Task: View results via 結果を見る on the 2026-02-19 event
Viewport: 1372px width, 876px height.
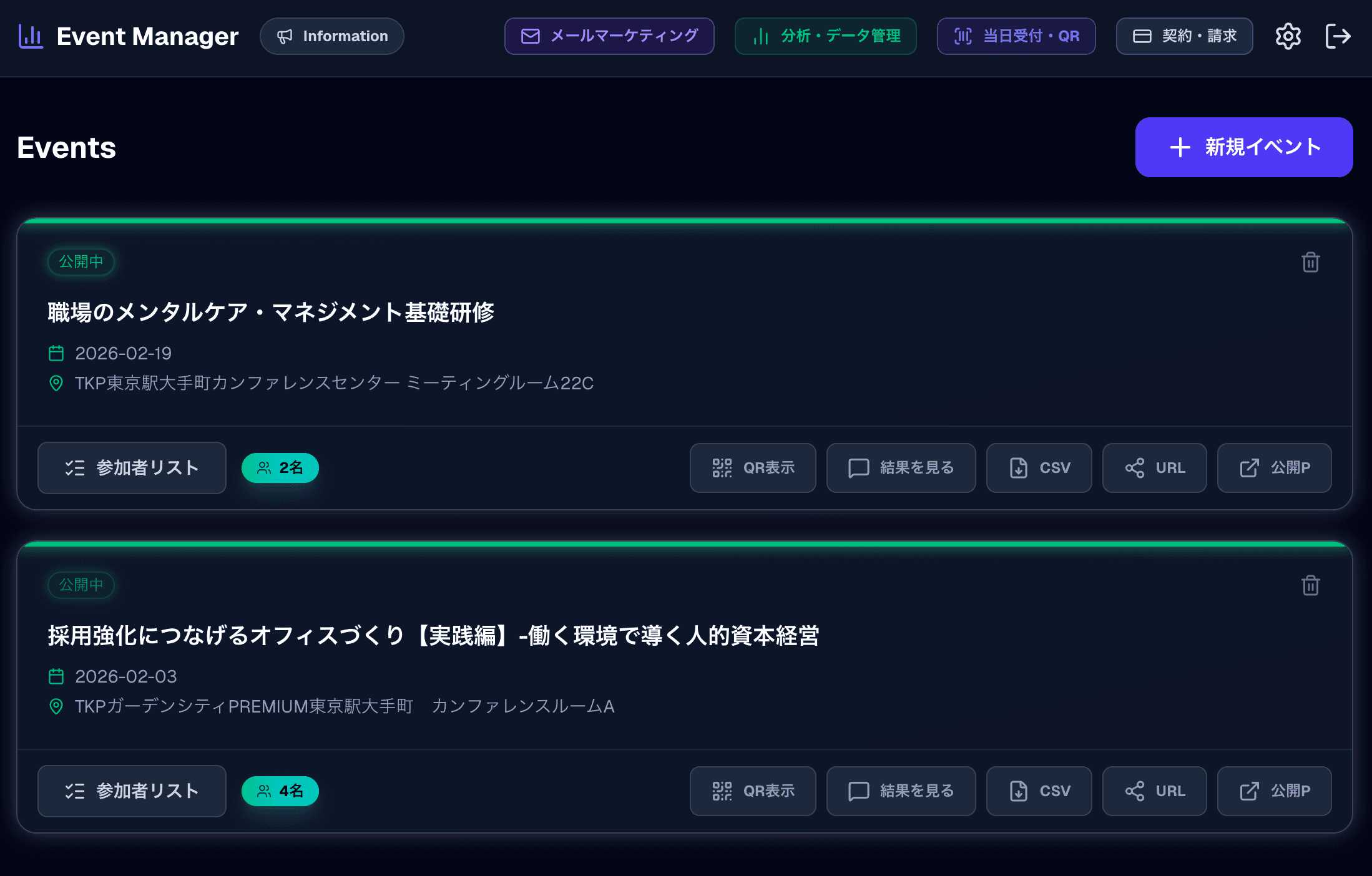Action: (x=901, y=467)
